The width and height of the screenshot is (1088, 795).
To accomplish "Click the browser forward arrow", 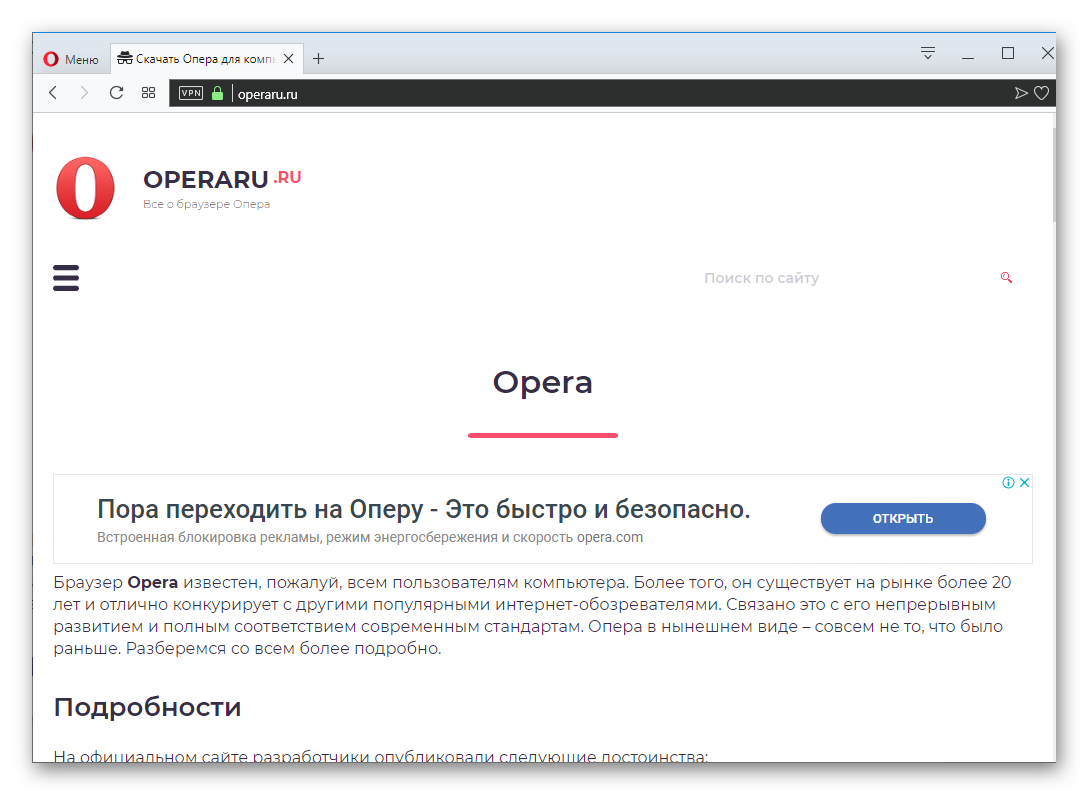I will pos(84,93).
